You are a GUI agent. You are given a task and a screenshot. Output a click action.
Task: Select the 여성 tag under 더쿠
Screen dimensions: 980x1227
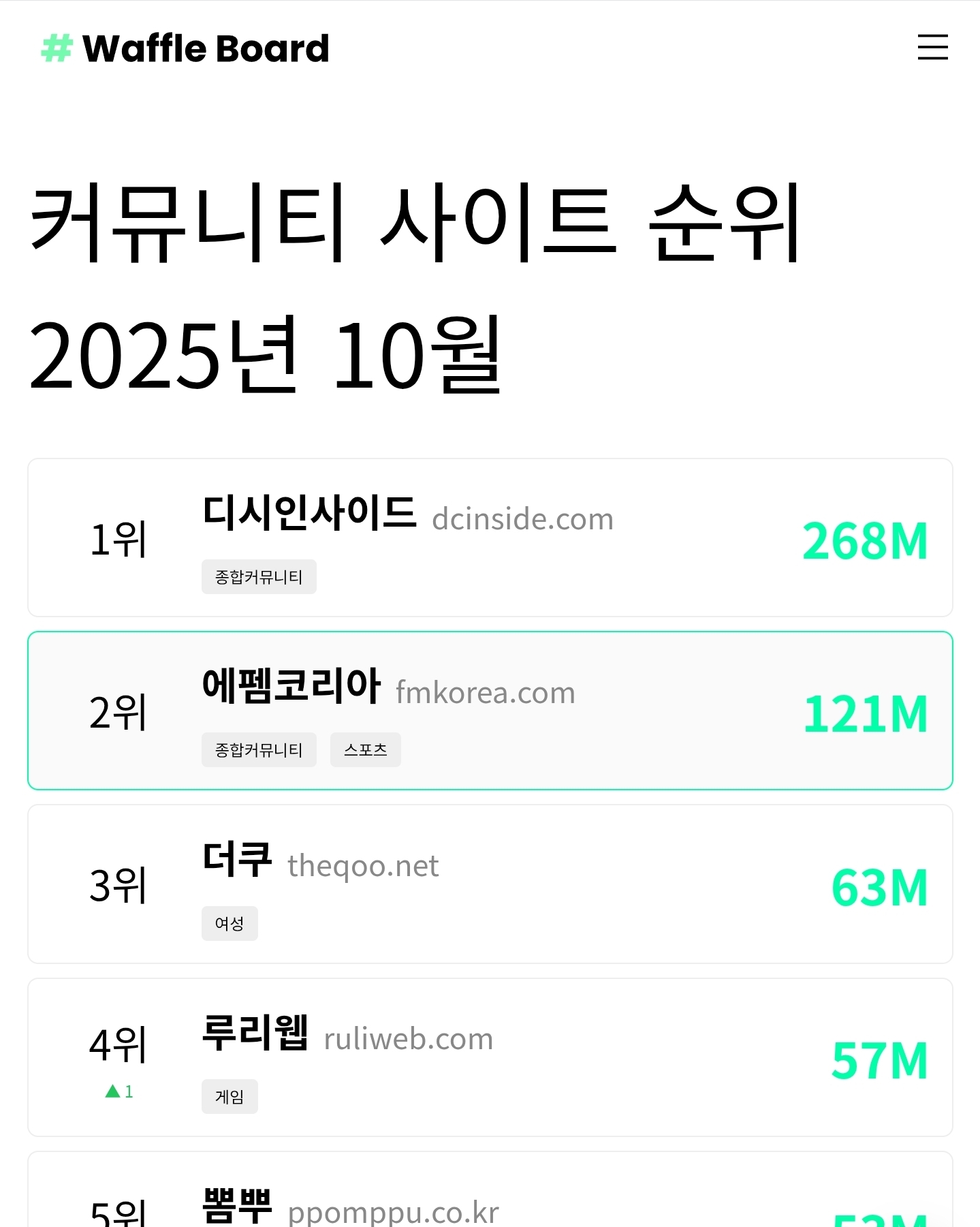pos(230,924)
